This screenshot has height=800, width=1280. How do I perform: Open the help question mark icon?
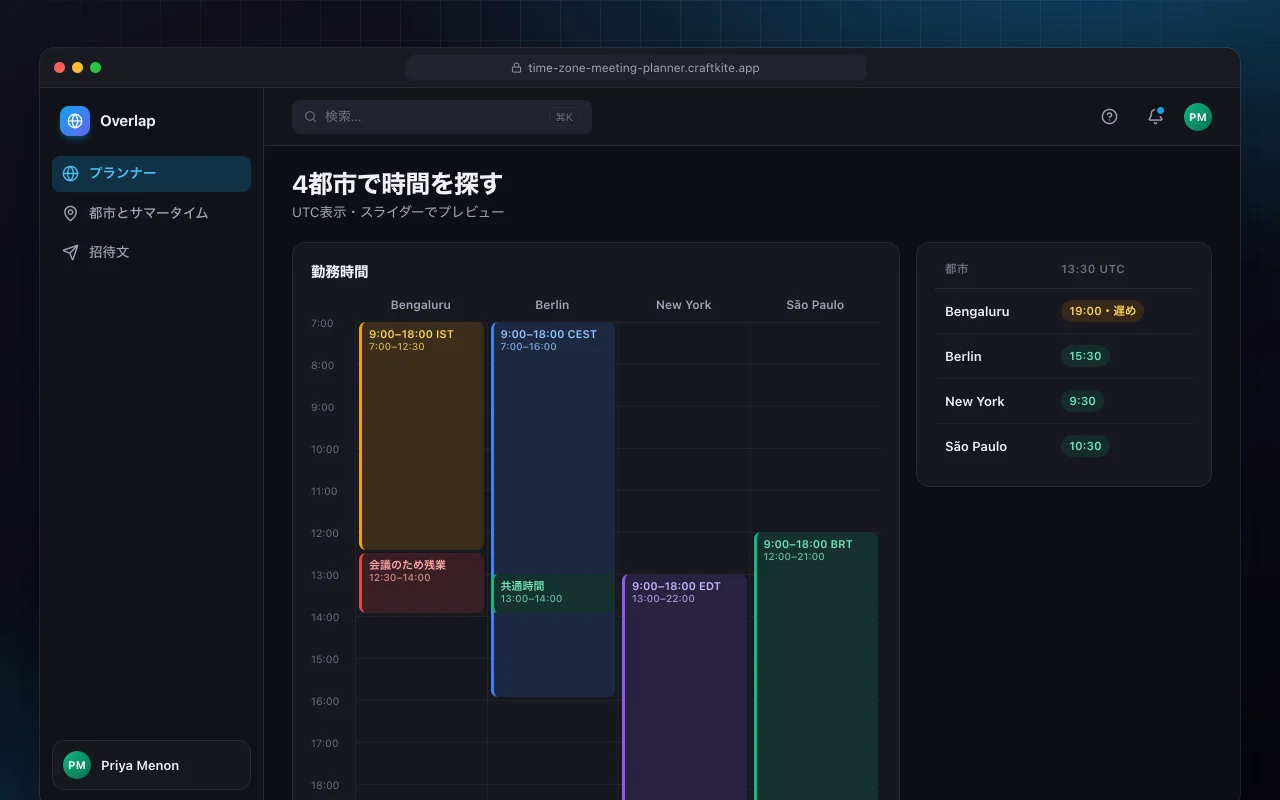click(1109, 117)
